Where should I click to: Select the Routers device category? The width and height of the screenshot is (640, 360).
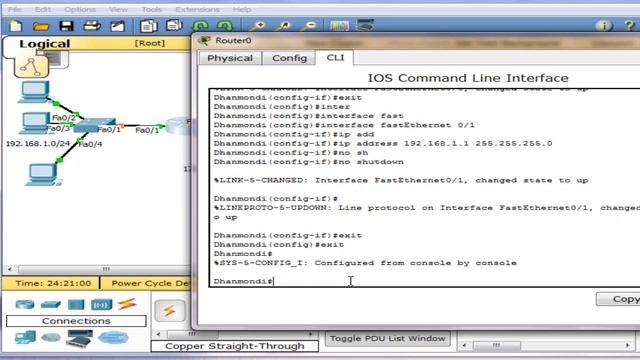pyautogui.click(x=24, y=304)
